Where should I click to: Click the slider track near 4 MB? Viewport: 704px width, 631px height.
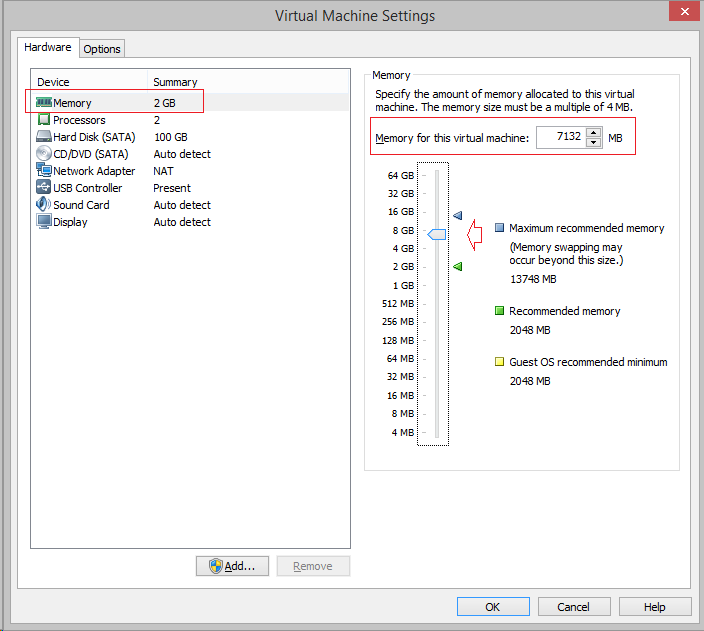[x=436, y=432]
